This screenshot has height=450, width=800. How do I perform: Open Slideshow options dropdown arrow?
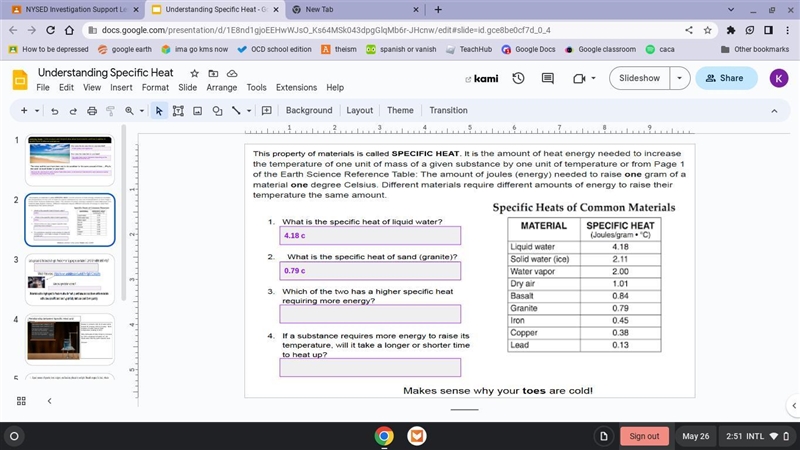point(680,78)
